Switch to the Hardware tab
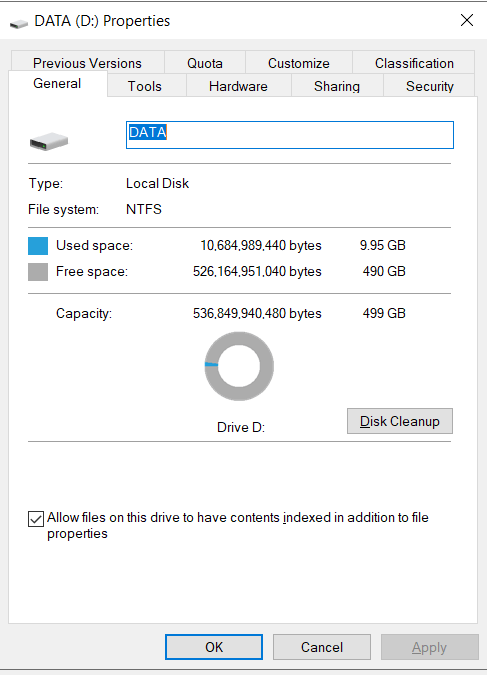 pyautogui.click(x=238, y=86)
